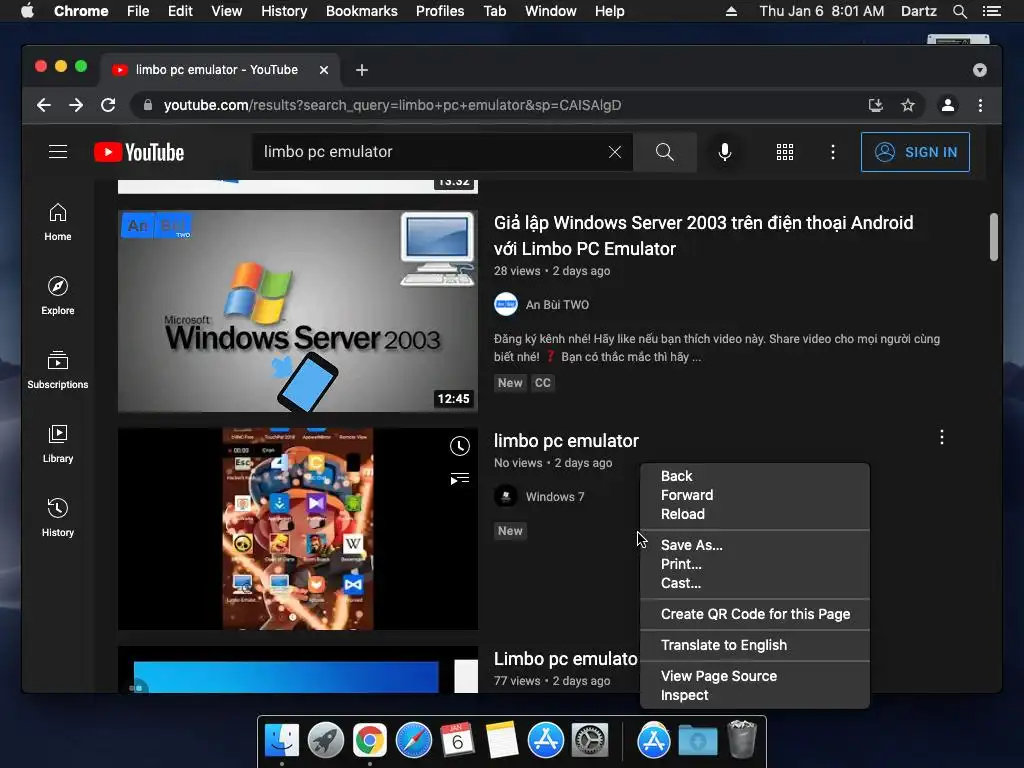Open Limbo pc emulator 77 views video

click(566, 658)
